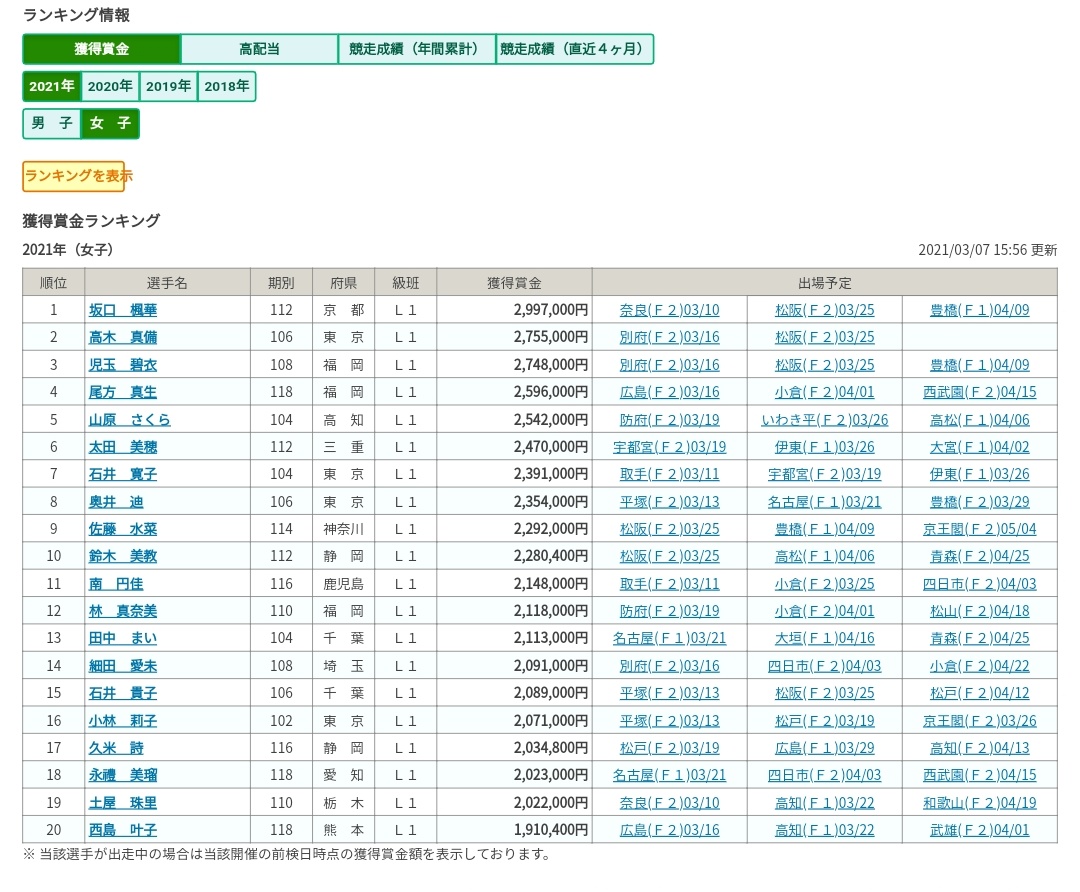
Task: Open player 児玉 碧衣 profile link
Action: point(123,365)
